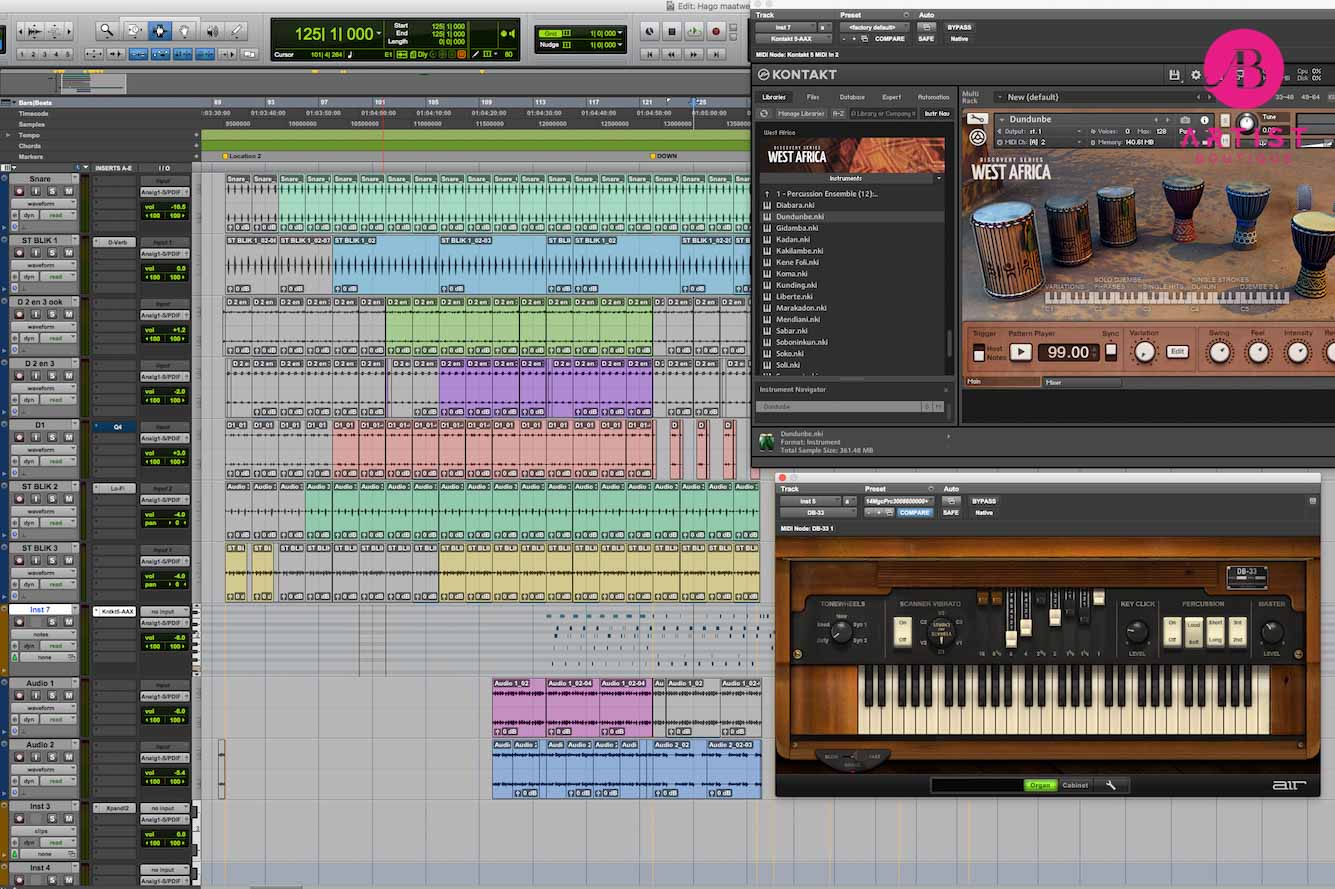Image resolution: width=1335 pixels, height=889 pixels.
Task: Click the transport Stop button
Action: 672,31
